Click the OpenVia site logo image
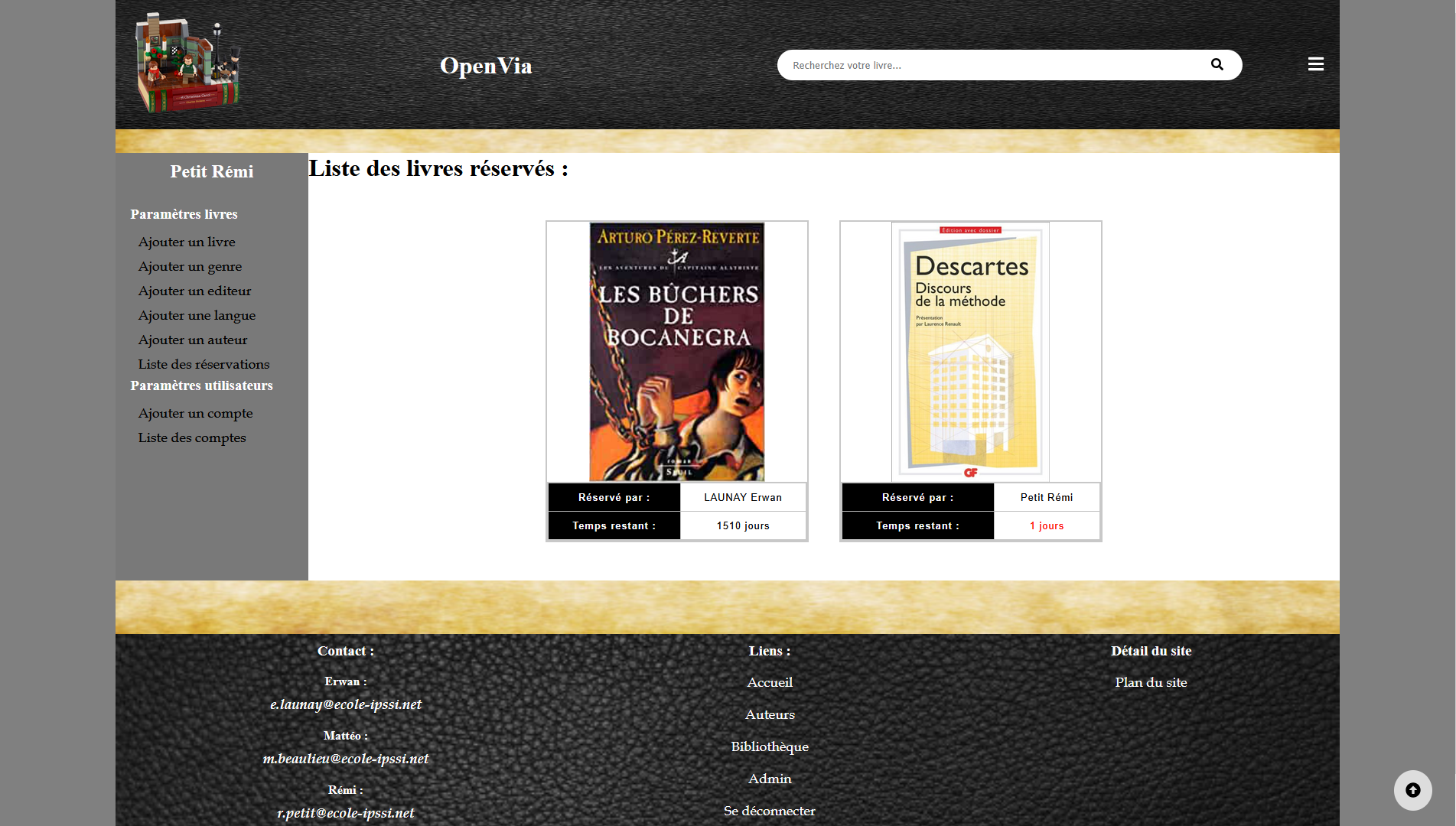 pos(188,63)
